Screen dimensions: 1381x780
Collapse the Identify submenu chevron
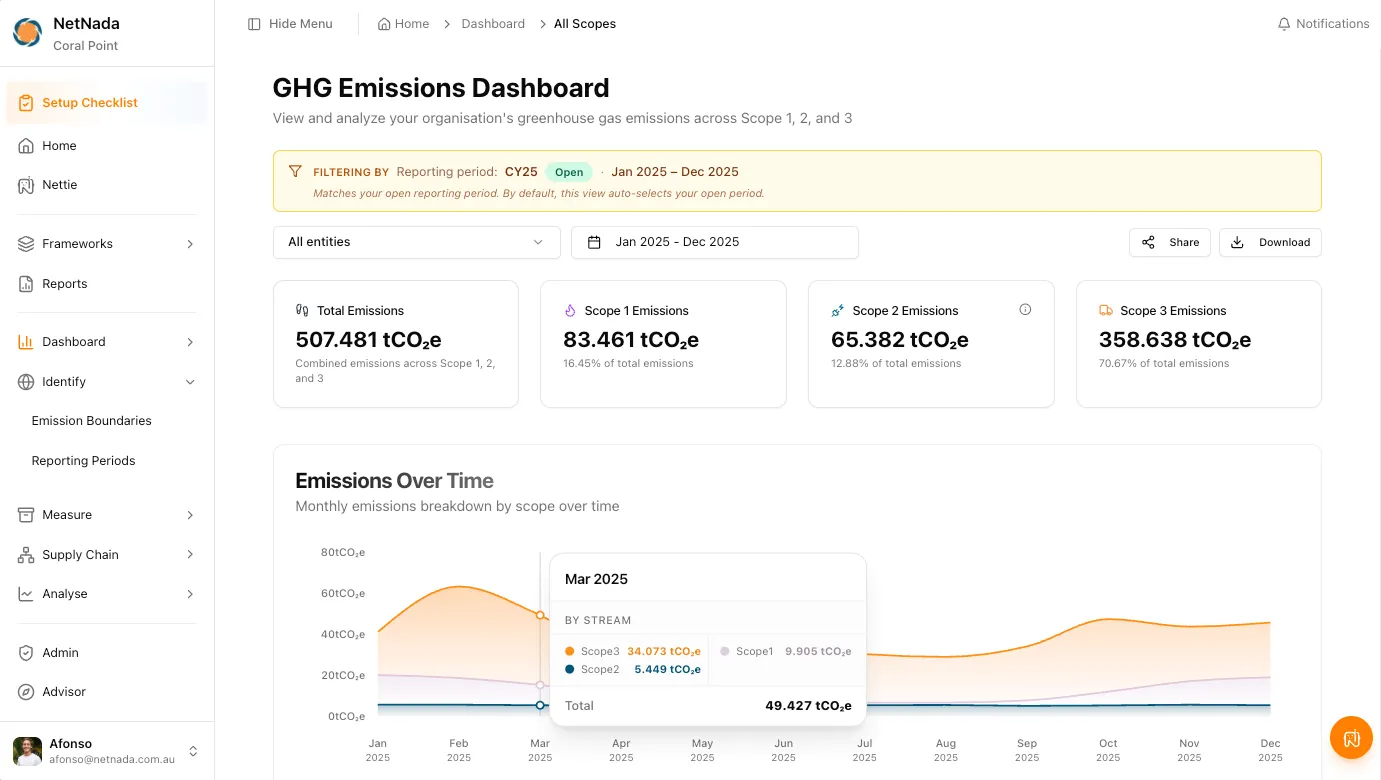click(190, 382)
